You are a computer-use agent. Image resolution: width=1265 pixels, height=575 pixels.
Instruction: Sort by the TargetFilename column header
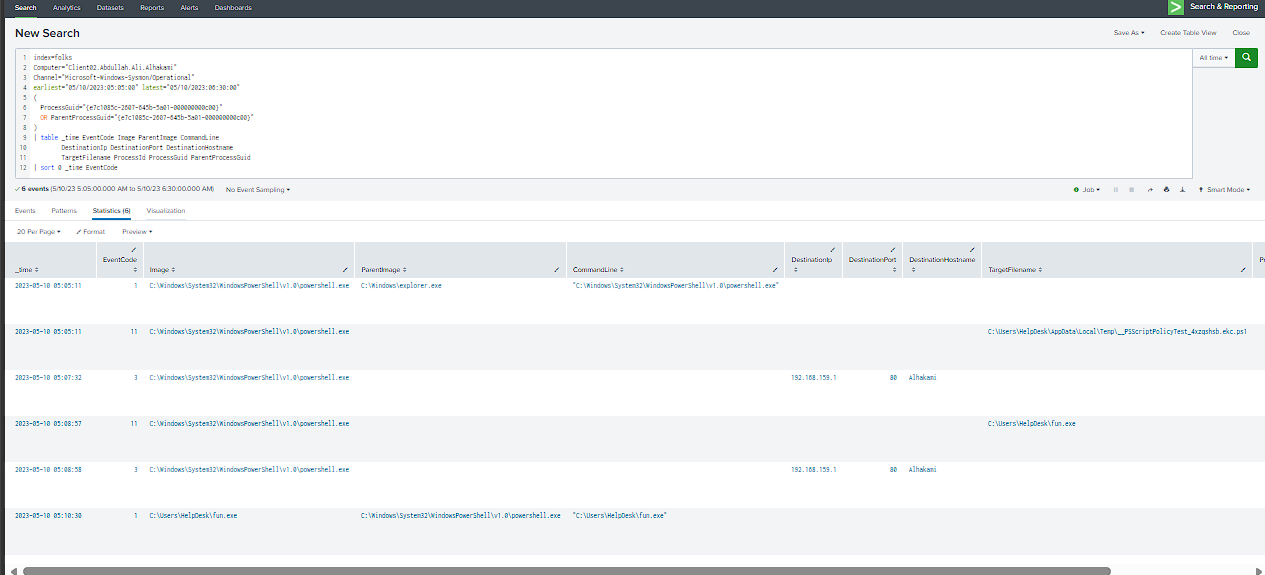[x=1016, y=270]
